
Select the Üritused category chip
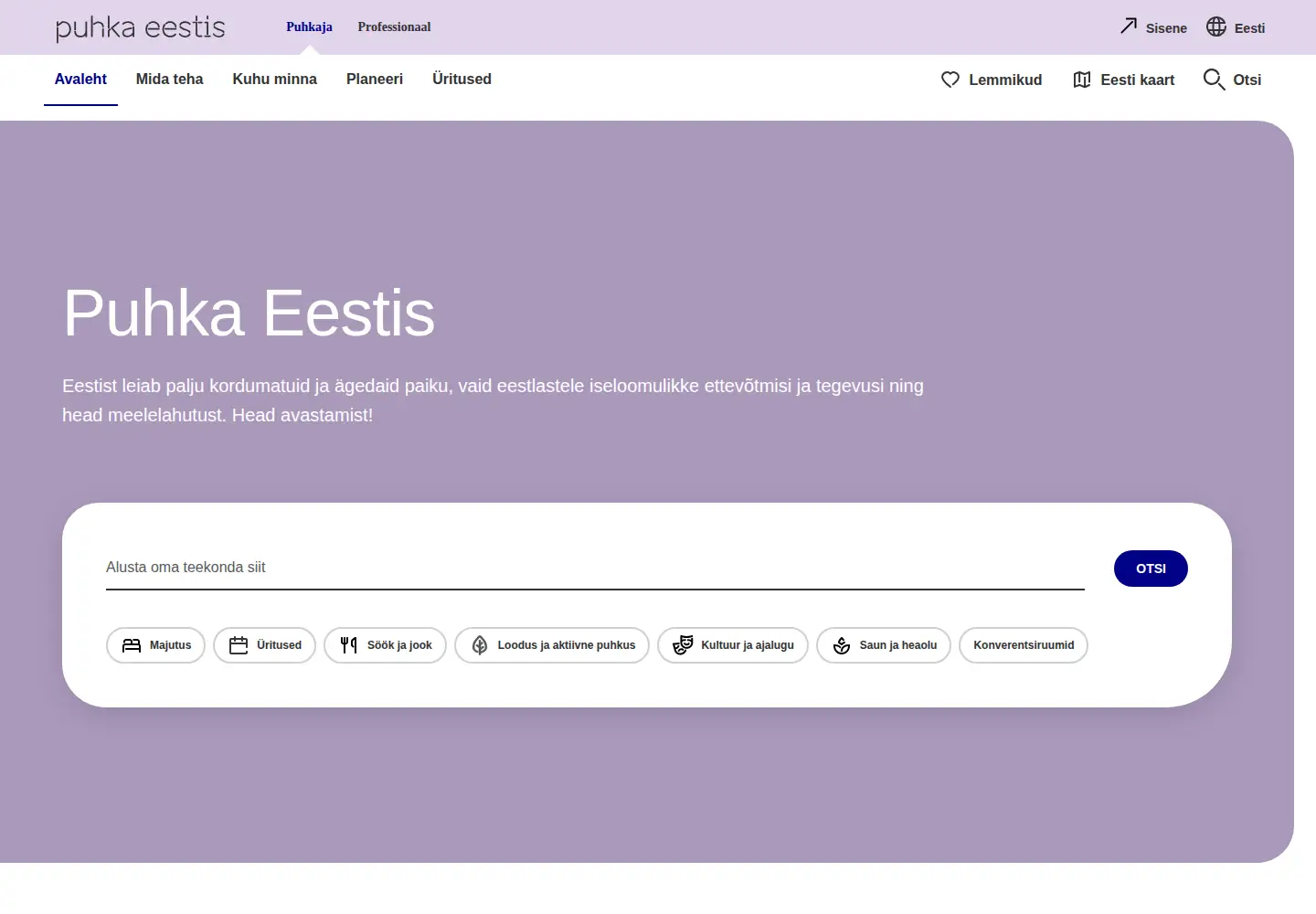(264, 645)
